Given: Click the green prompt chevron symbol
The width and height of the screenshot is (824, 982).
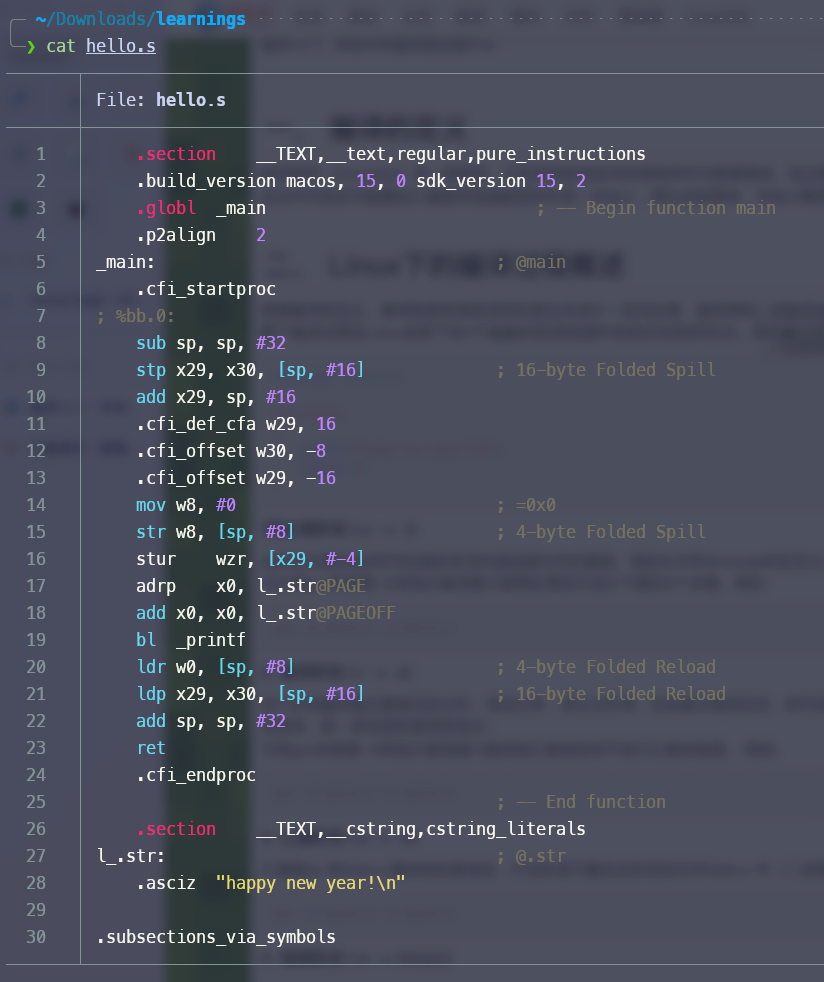Looking at the screenshot, I should (31, 46).
